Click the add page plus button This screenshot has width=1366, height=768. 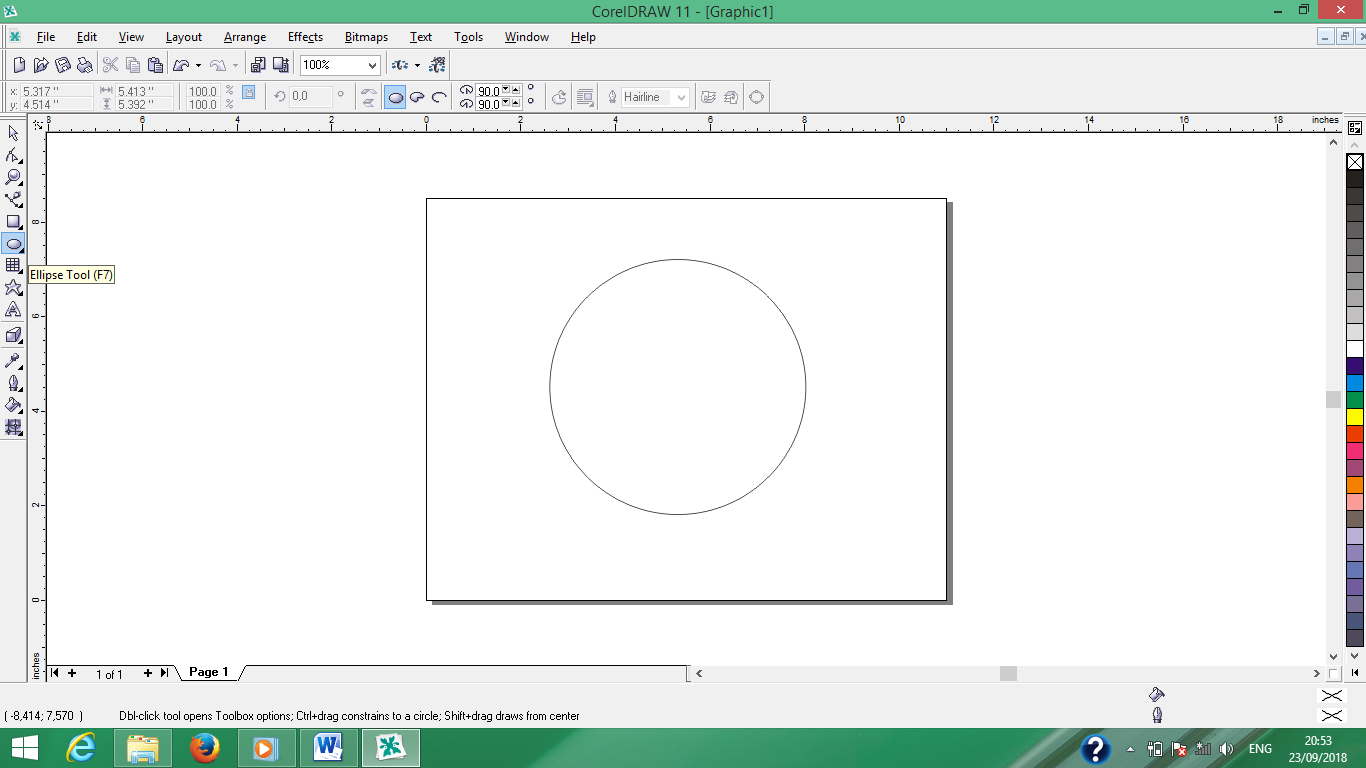[x=71, y=673]
